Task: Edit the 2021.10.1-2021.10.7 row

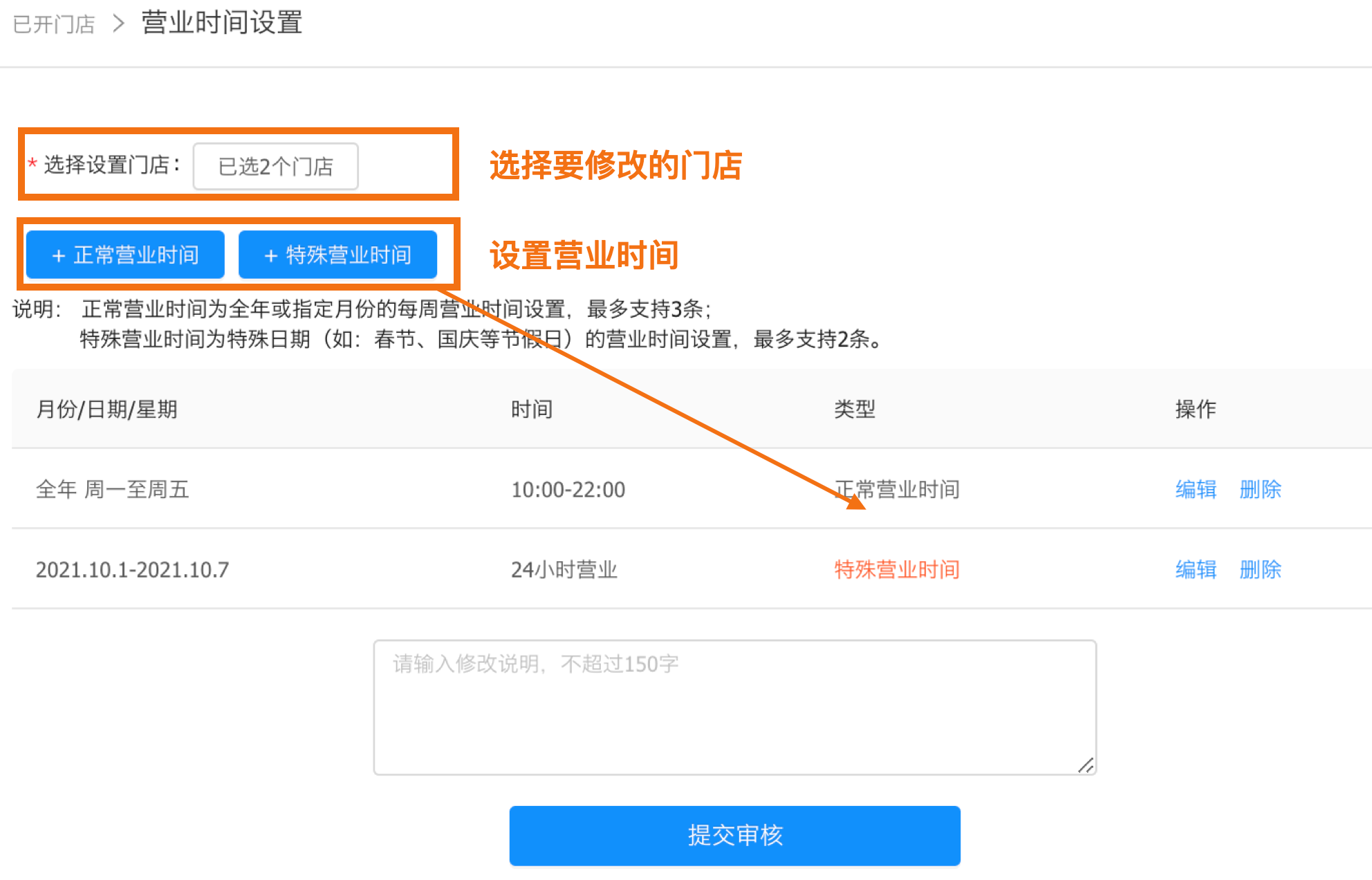Action: tap(1196, 569)
